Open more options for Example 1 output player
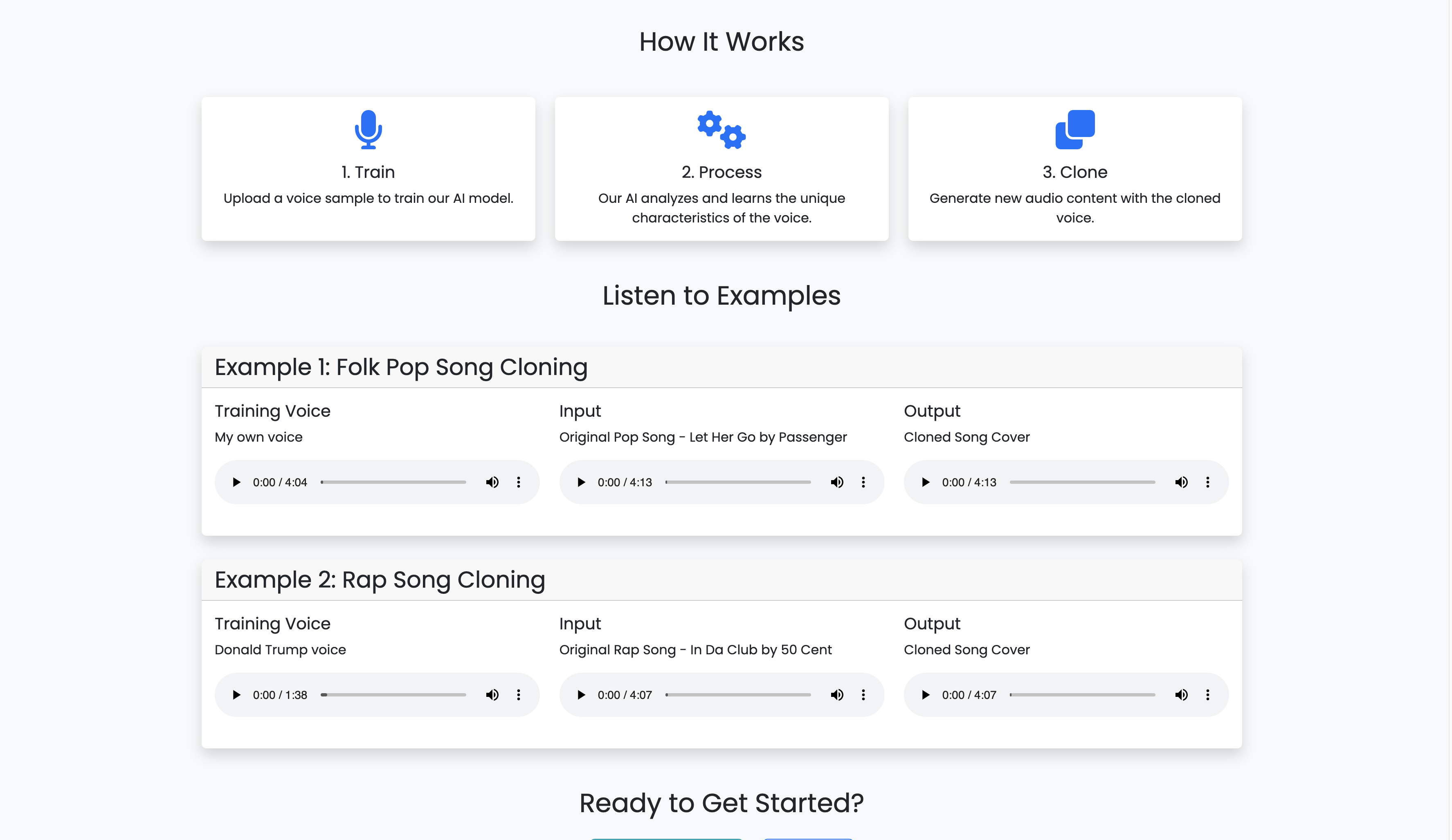Viewport: 1452px width, 840px height. coord(1208,482)
